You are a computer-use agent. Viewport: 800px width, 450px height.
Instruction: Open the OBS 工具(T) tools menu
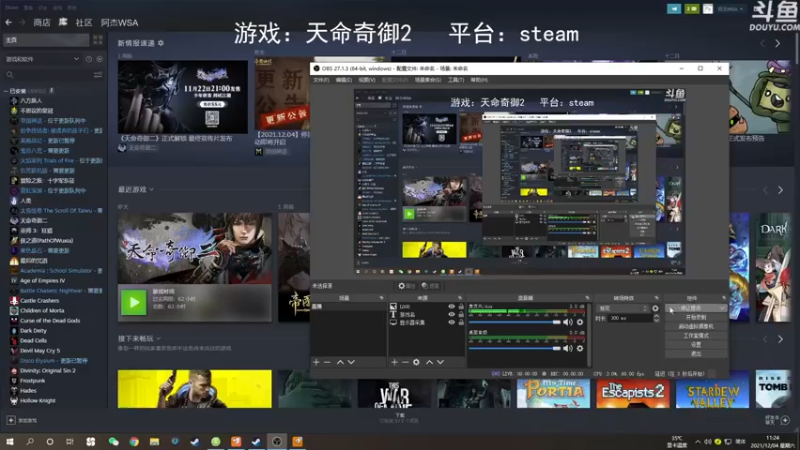[x=456, y=80]
